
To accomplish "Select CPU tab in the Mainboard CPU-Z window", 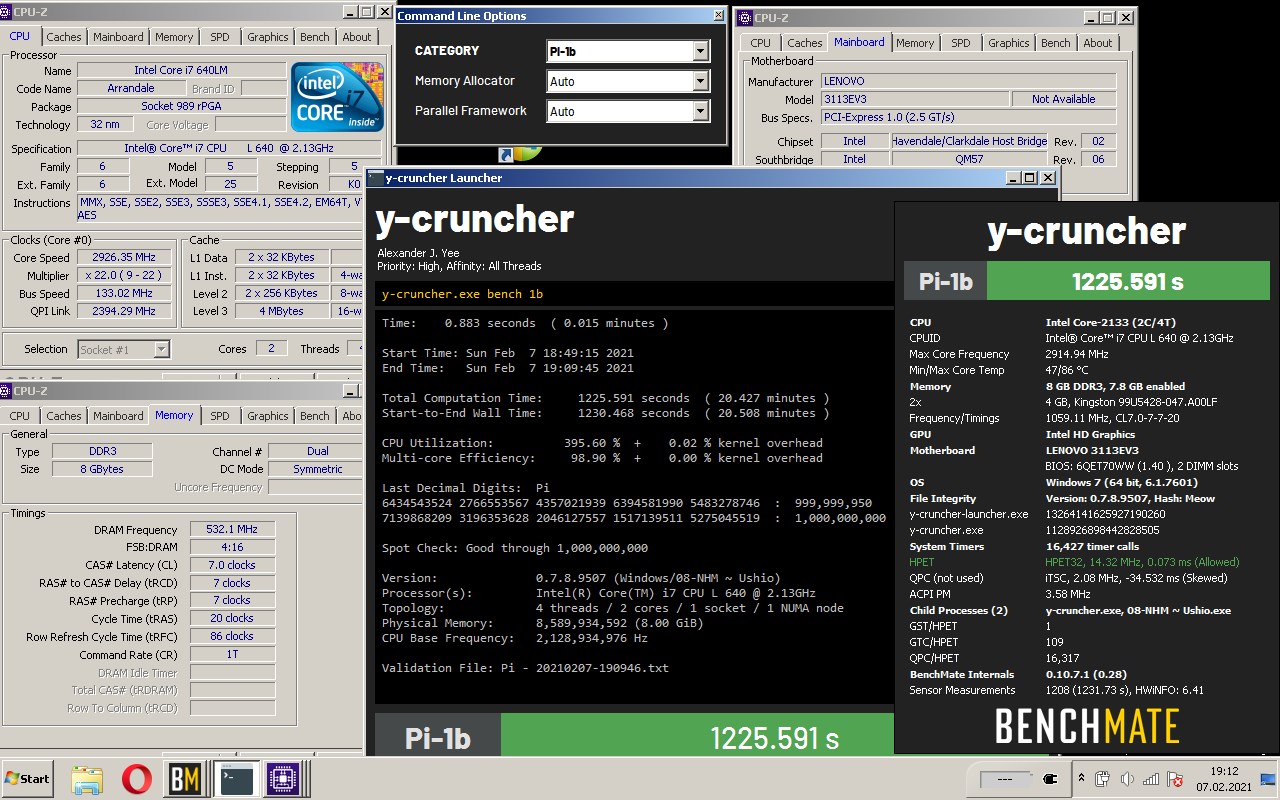I will (x=761, y=43).
